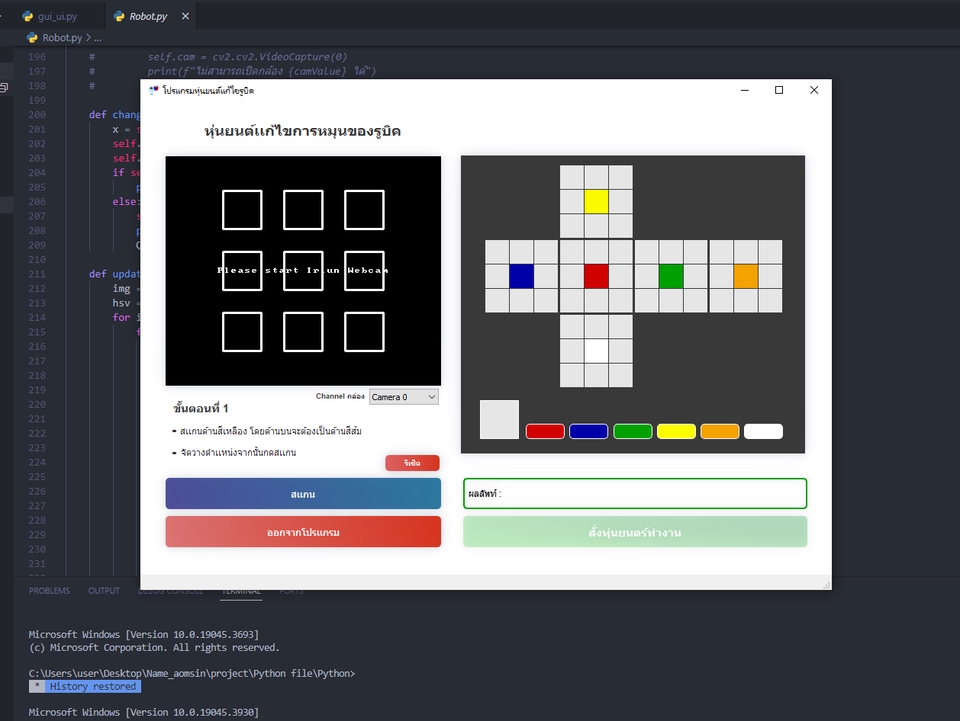960x721 pixels.
Task: Click the ออกจากโปรแกรม exit button
Action: click(303, 531)
